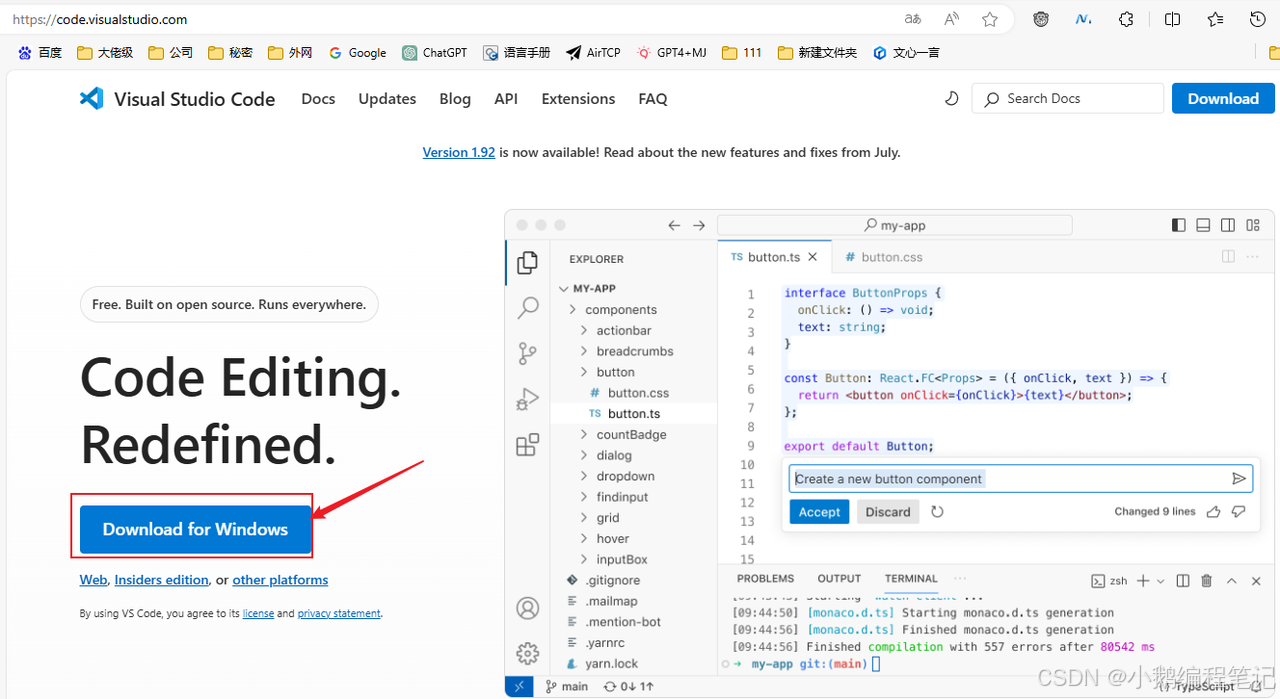Switch to the PROBLEMS panel tab
The width and height of the screenshot is (1280, 699).
click(765, 579)
